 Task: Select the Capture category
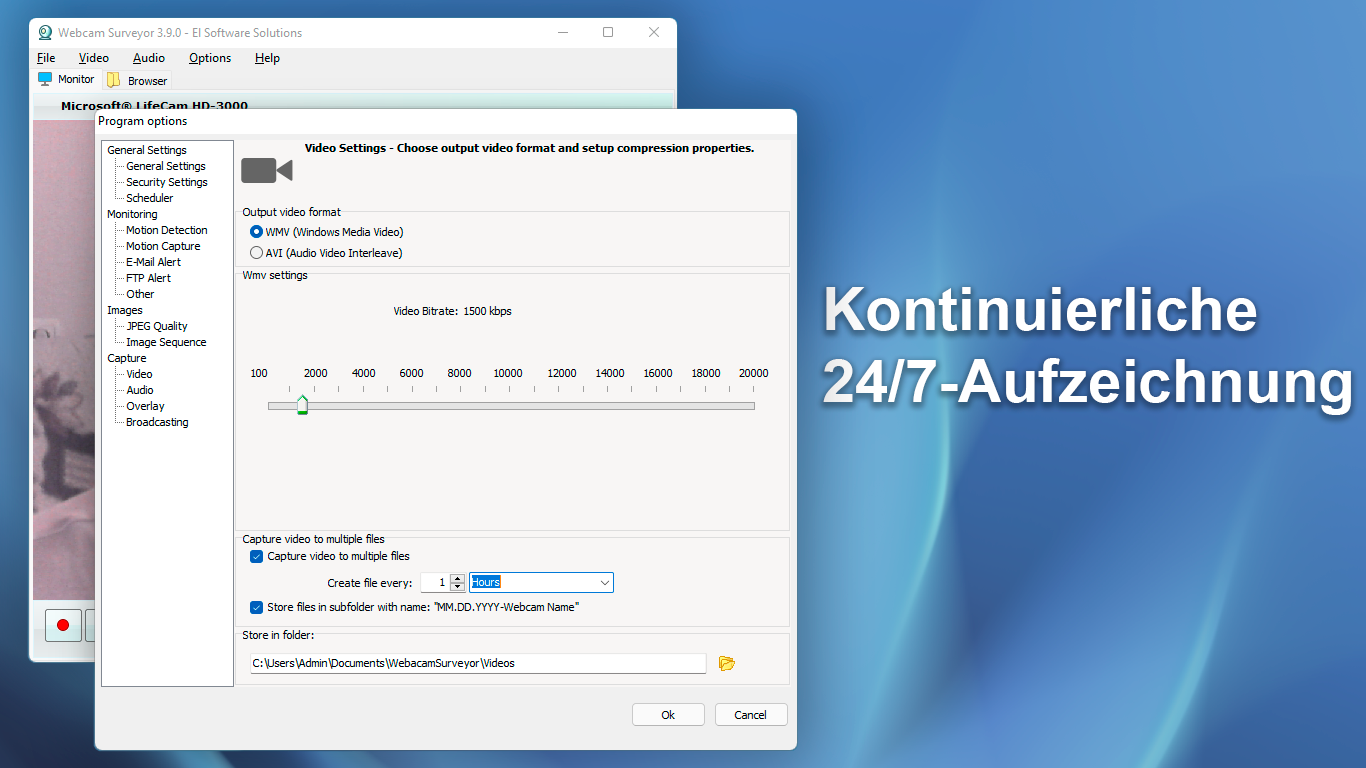[x=127, y=358]
